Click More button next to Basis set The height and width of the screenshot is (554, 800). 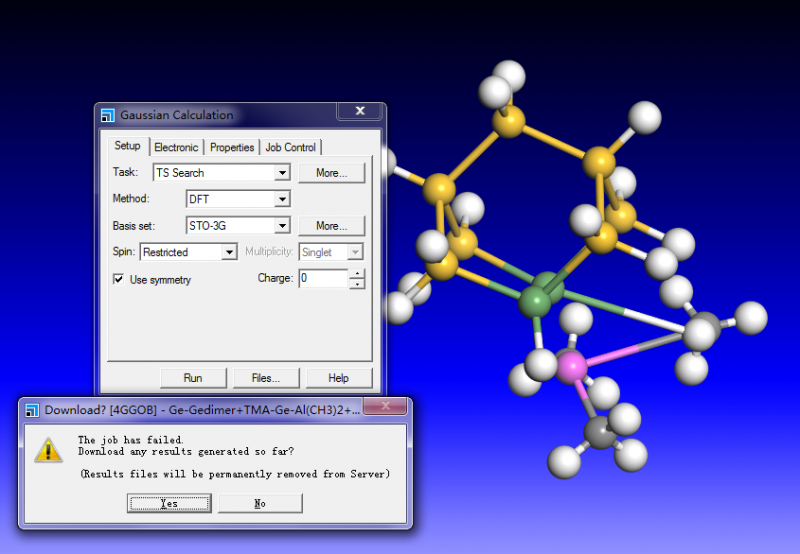tap(332, 225)
